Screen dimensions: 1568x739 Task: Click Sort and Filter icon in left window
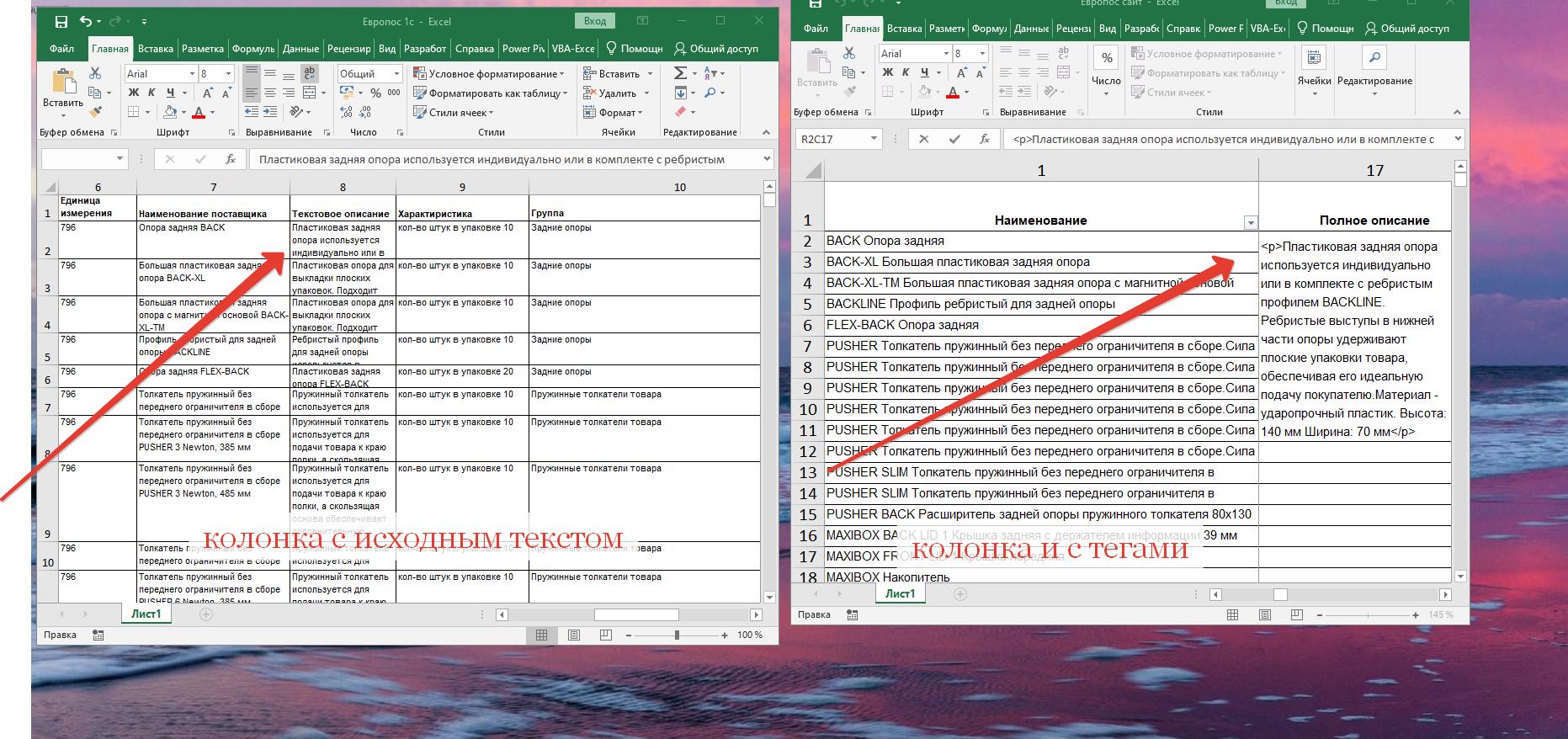coord(710,73)
